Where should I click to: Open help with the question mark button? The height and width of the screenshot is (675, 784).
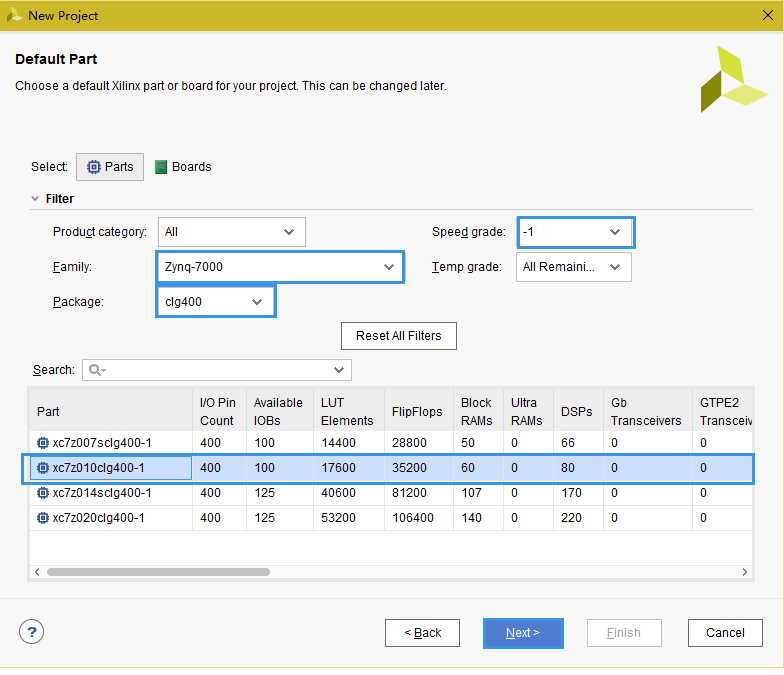[x=32, y=632]
